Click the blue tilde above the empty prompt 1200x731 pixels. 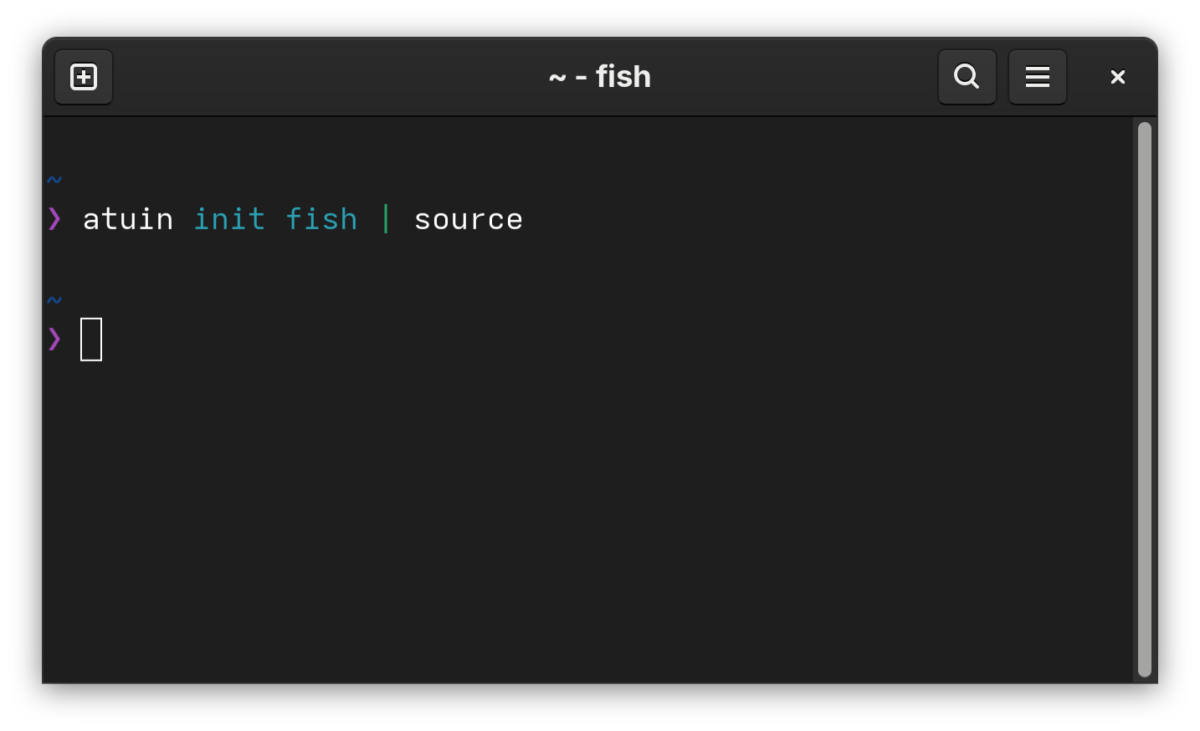pos(54,299)
